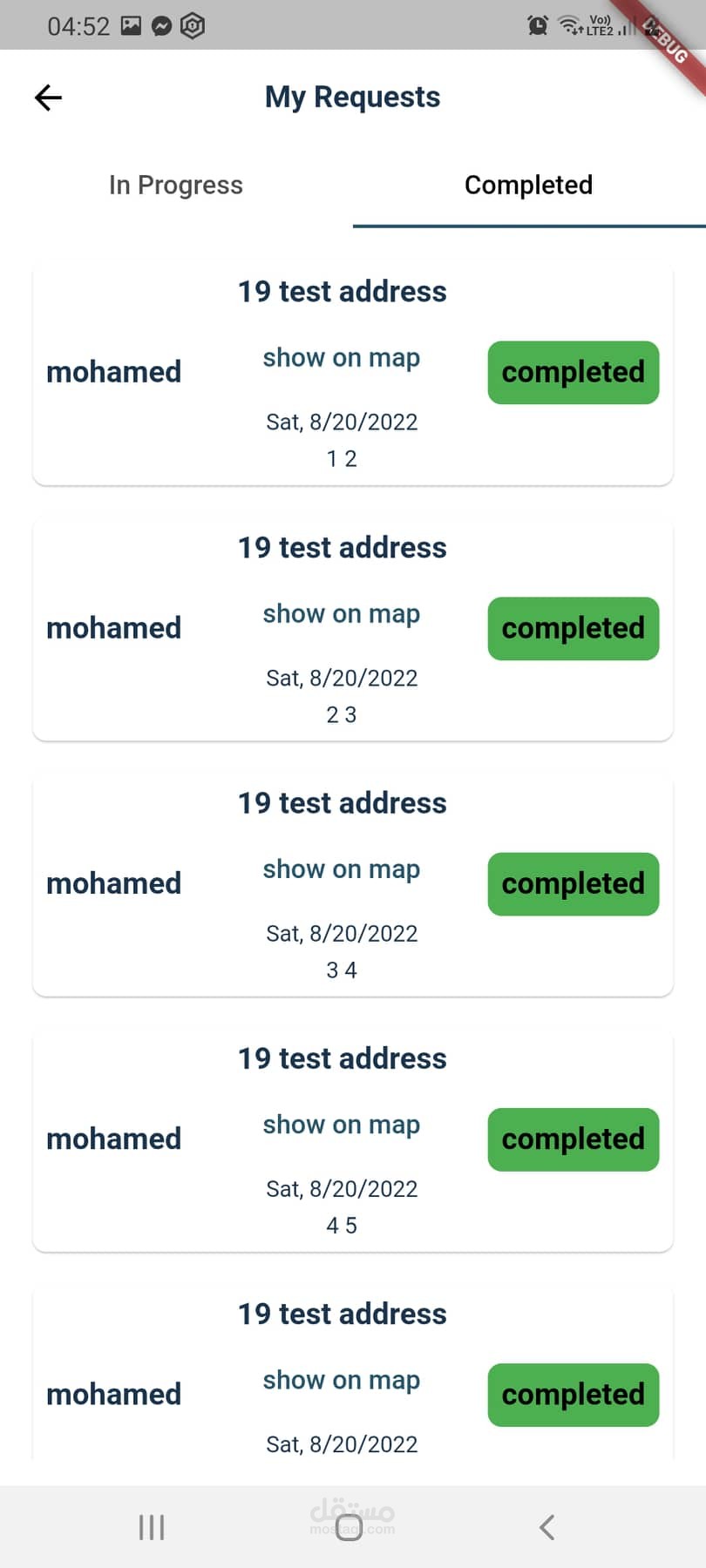The height and width of the screenshot is (1568, 706).
Task: Select the Completed tab
Action: (x=528, y=186)
